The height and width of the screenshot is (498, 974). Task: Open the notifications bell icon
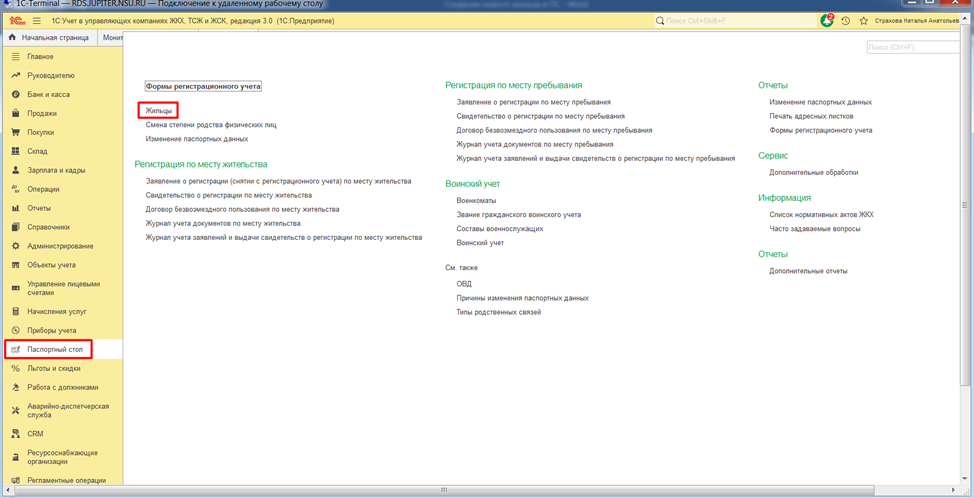[827, 20]
